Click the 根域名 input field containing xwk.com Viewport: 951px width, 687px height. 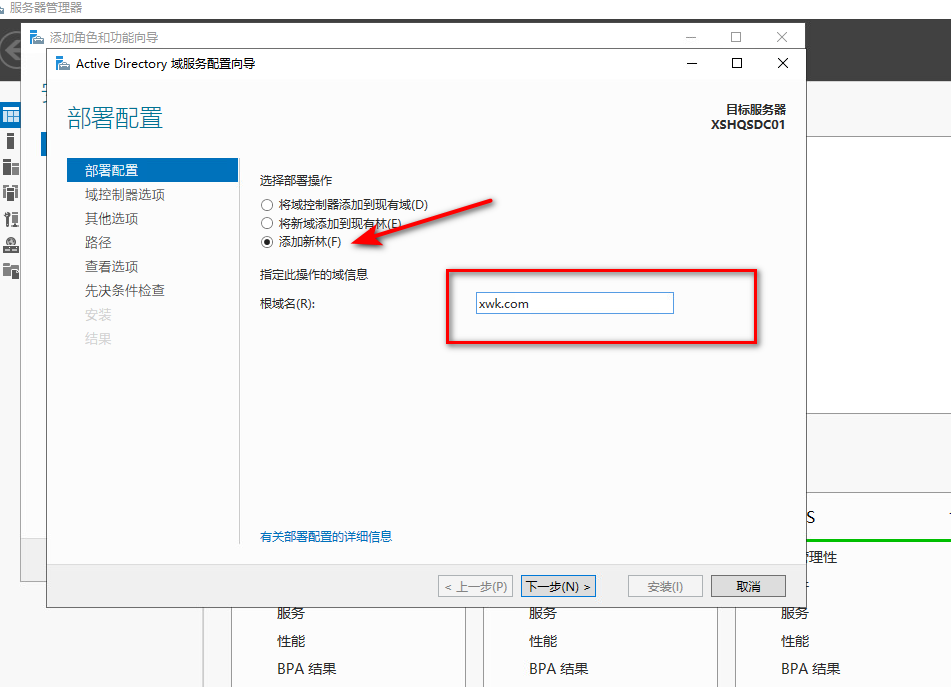pos(574,303)
